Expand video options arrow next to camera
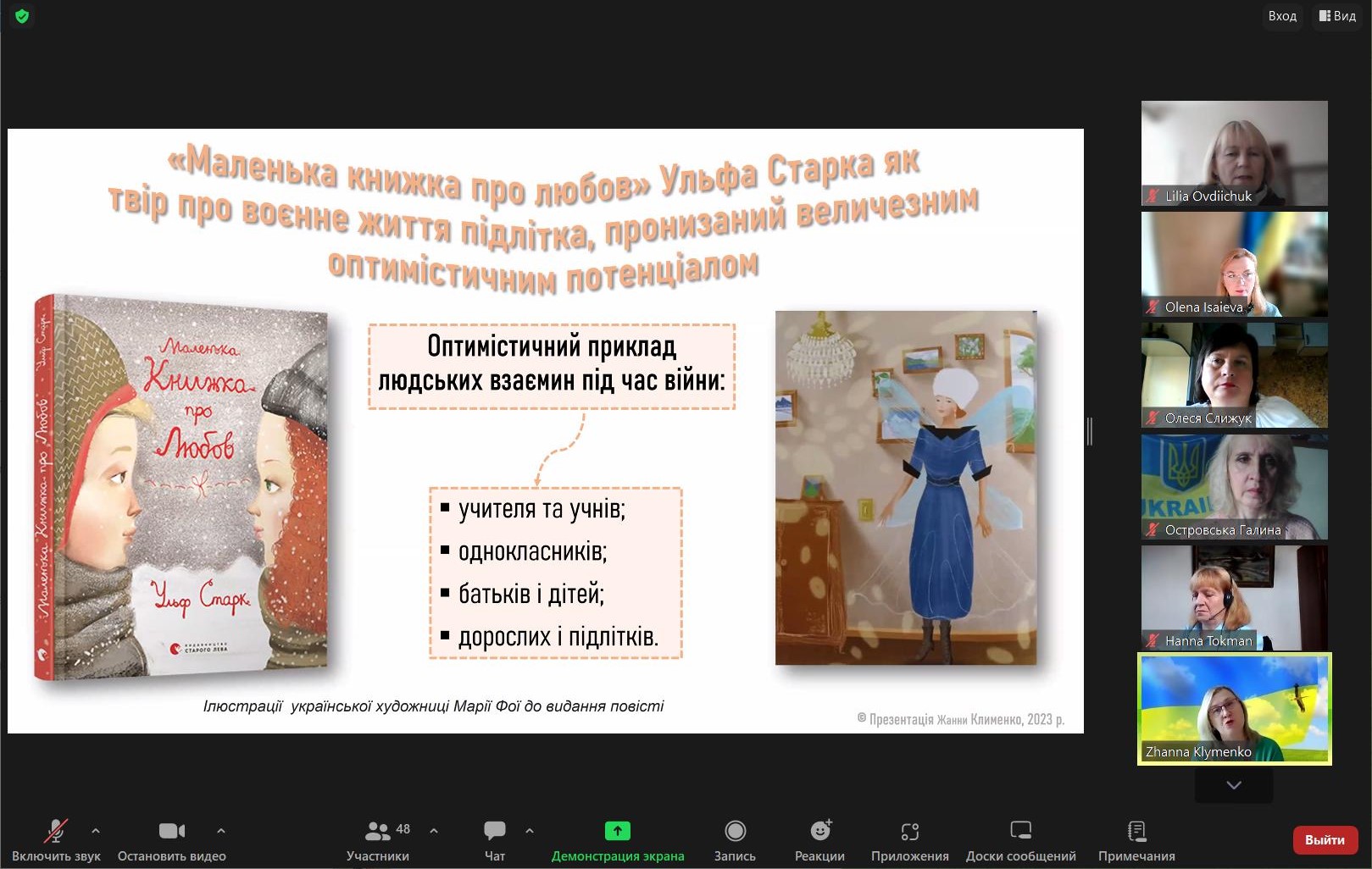 pos(221,831)
